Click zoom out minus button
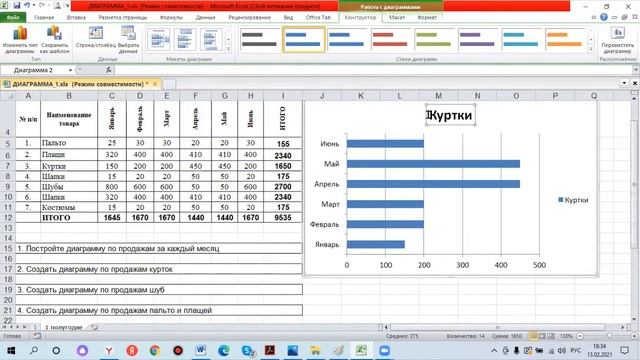This screenshot has height=360, width=640. [580, 336]
